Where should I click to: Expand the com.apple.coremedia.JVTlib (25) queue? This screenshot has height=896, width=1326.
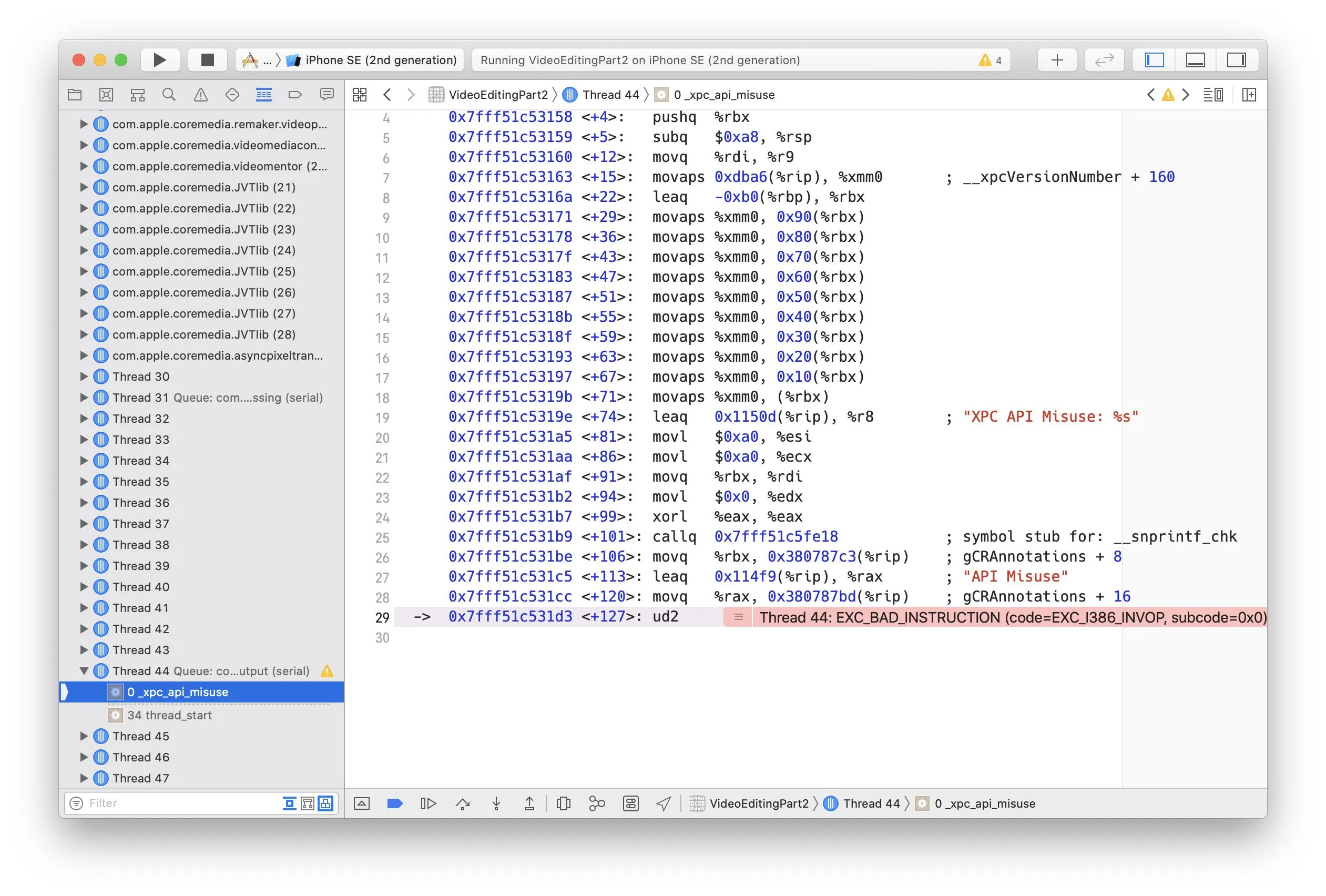coord(84,272)
